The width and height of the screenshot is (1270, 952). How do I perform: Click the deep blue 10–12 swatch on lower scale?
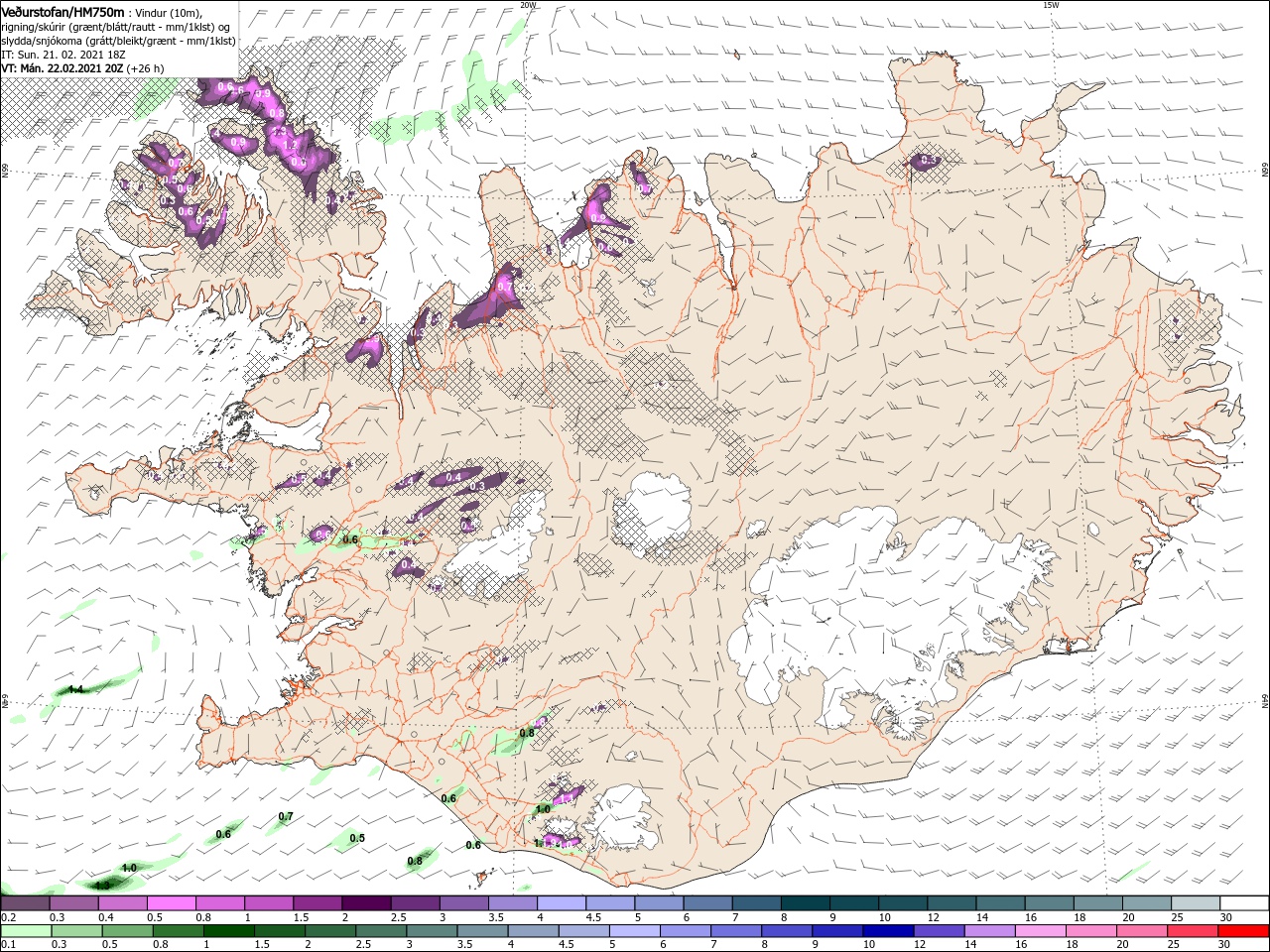coord(888,931)
